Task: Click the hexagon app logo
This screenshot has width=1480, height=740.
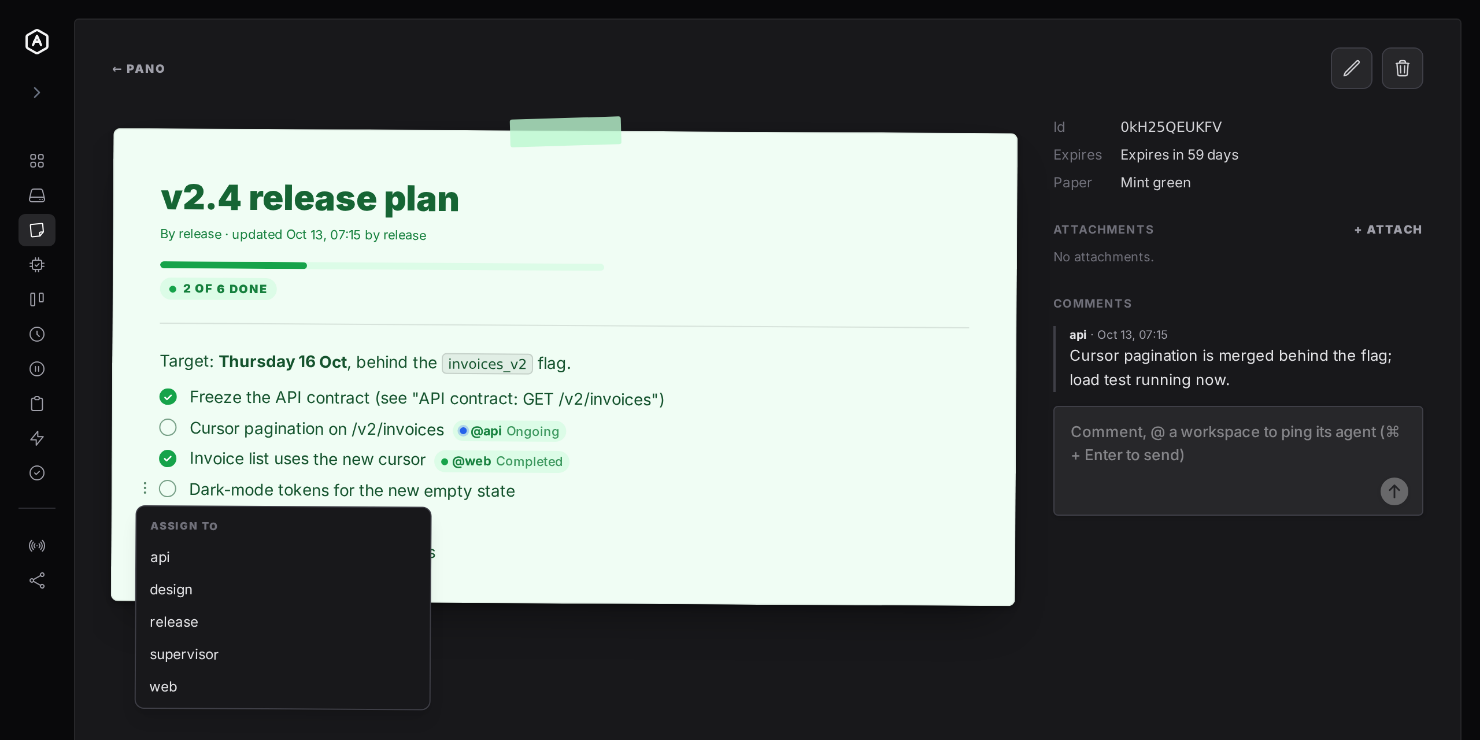Action: tap(37, 41)
